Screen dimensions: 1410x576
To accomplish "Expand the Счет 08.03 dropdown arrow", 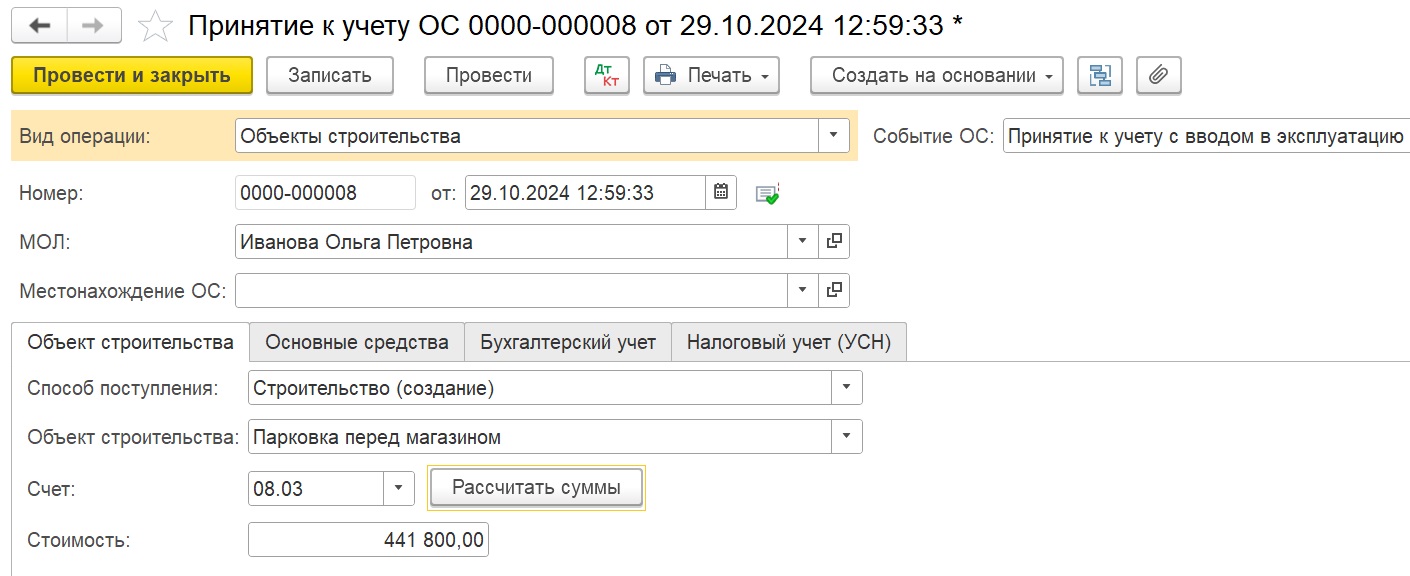I will [x=398, y=488].
